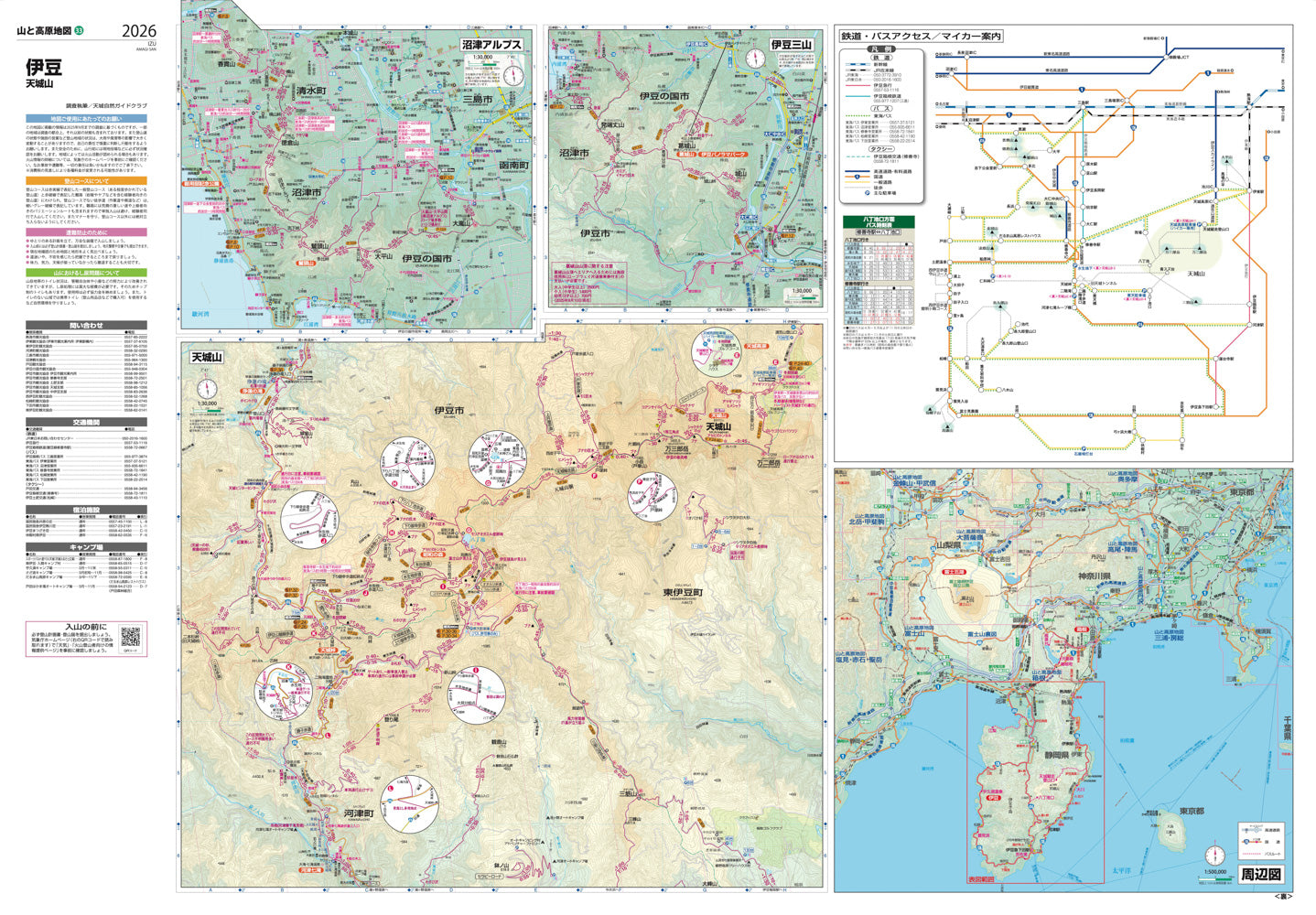Open the 問い合わせ section header

[x=86, y=325]
